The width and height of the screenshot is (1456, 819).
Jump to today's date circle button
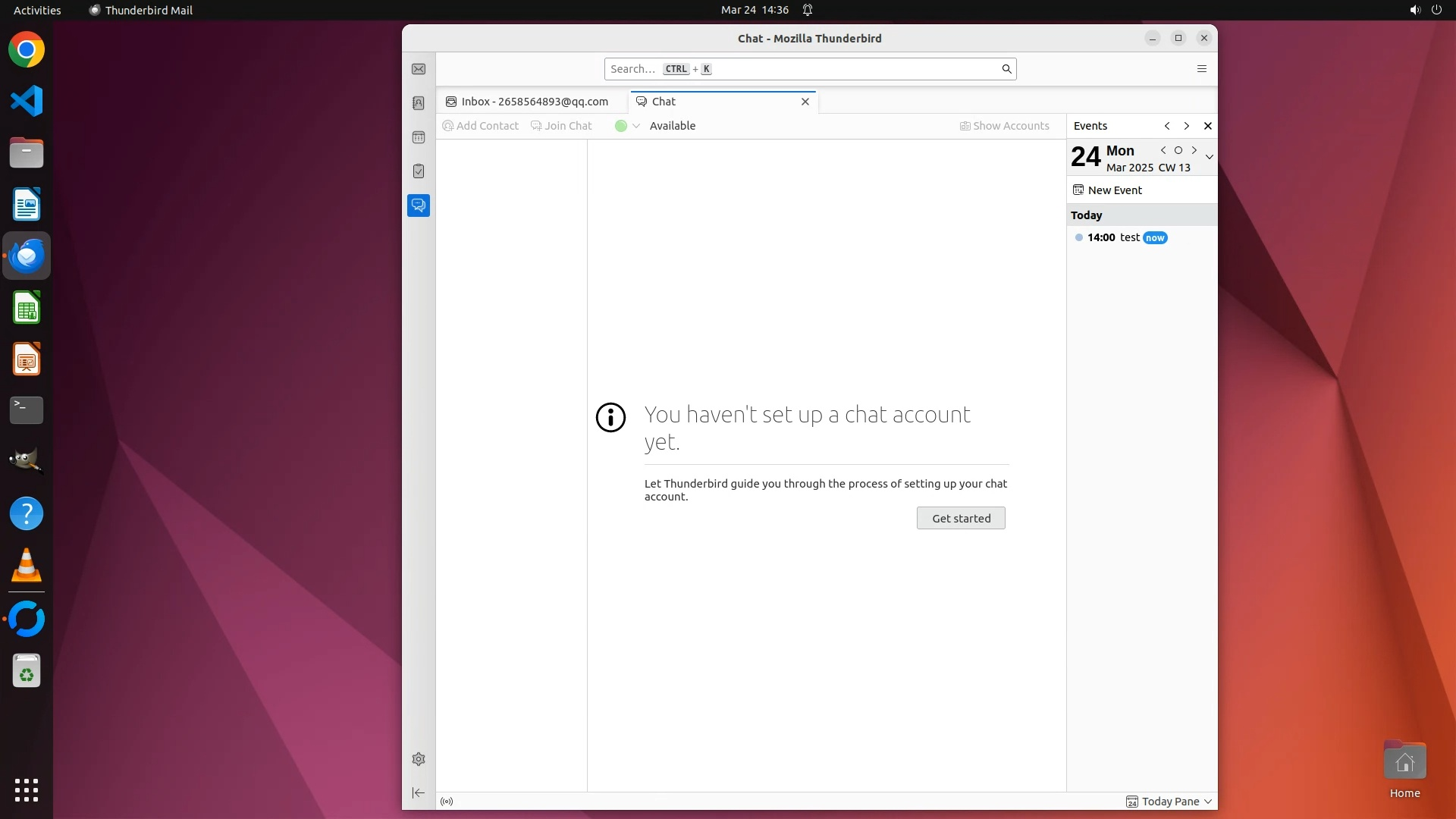(1178, 150)
